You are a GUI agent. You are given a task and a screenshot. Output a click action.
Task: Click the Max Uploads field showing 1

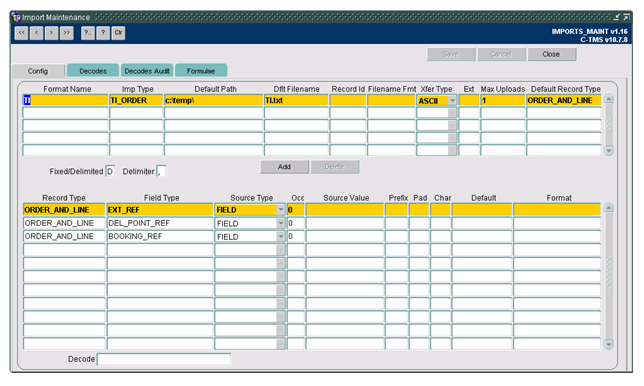pyautogui.click(x=503, y=100)
